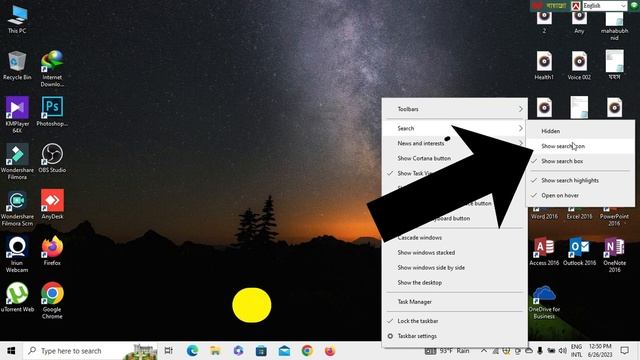Screen dimensions: 640x360
Task: Select the Outlook 2016 shortcut
Action: (x=579, y=251)
